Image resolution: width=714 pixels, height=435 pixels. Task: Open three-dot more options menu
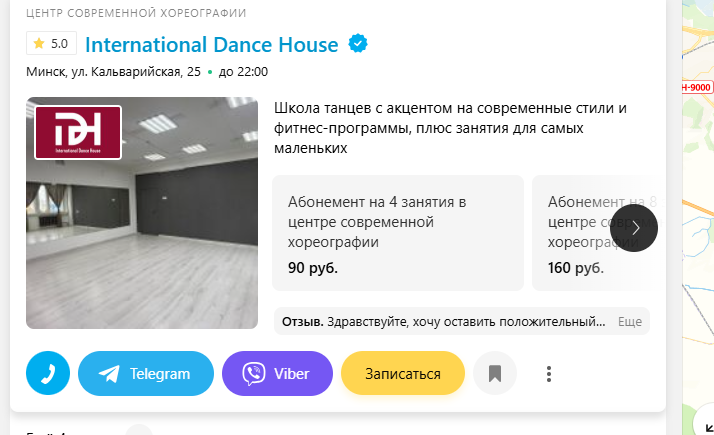(549, 374)
